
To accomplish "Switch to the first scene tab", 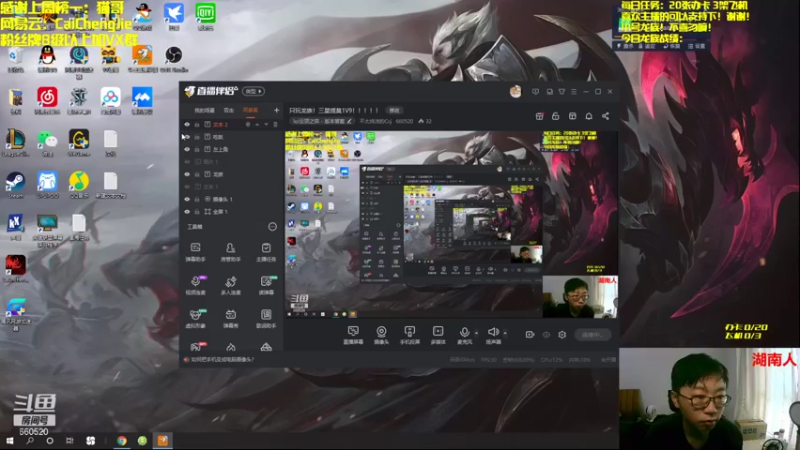I will click(x=205, y=110).
